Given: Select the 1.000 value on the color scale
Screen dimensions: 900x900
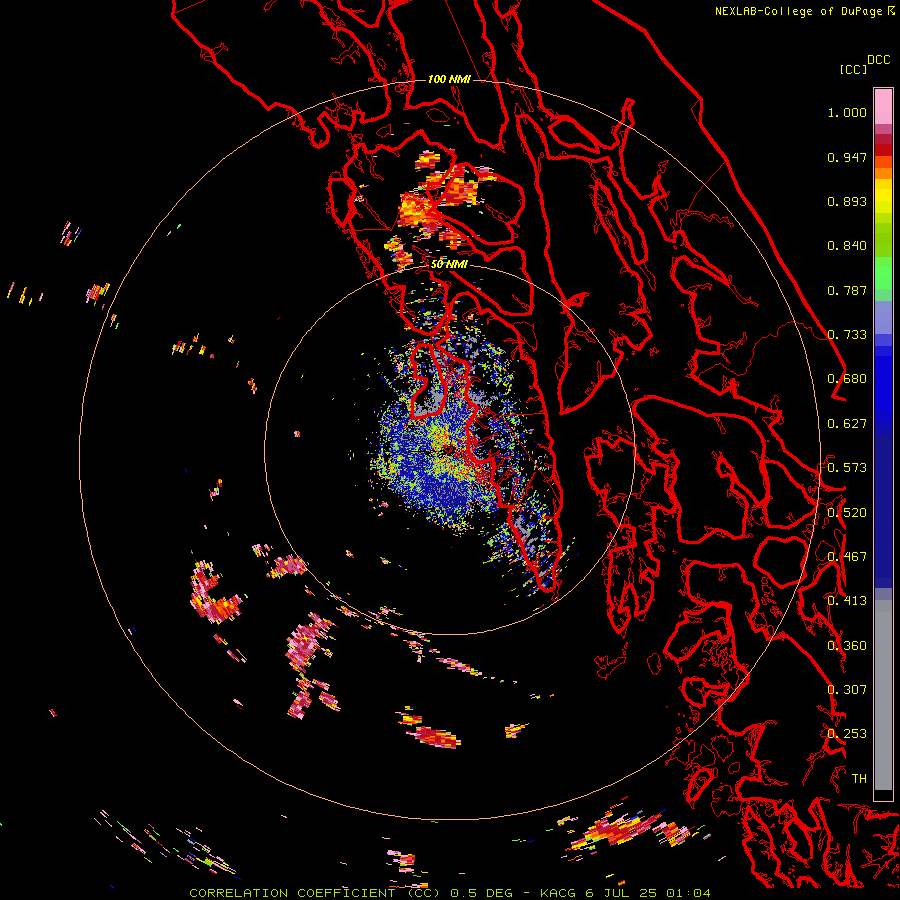Looking at the screenshot, I should [x=847, y=112].
